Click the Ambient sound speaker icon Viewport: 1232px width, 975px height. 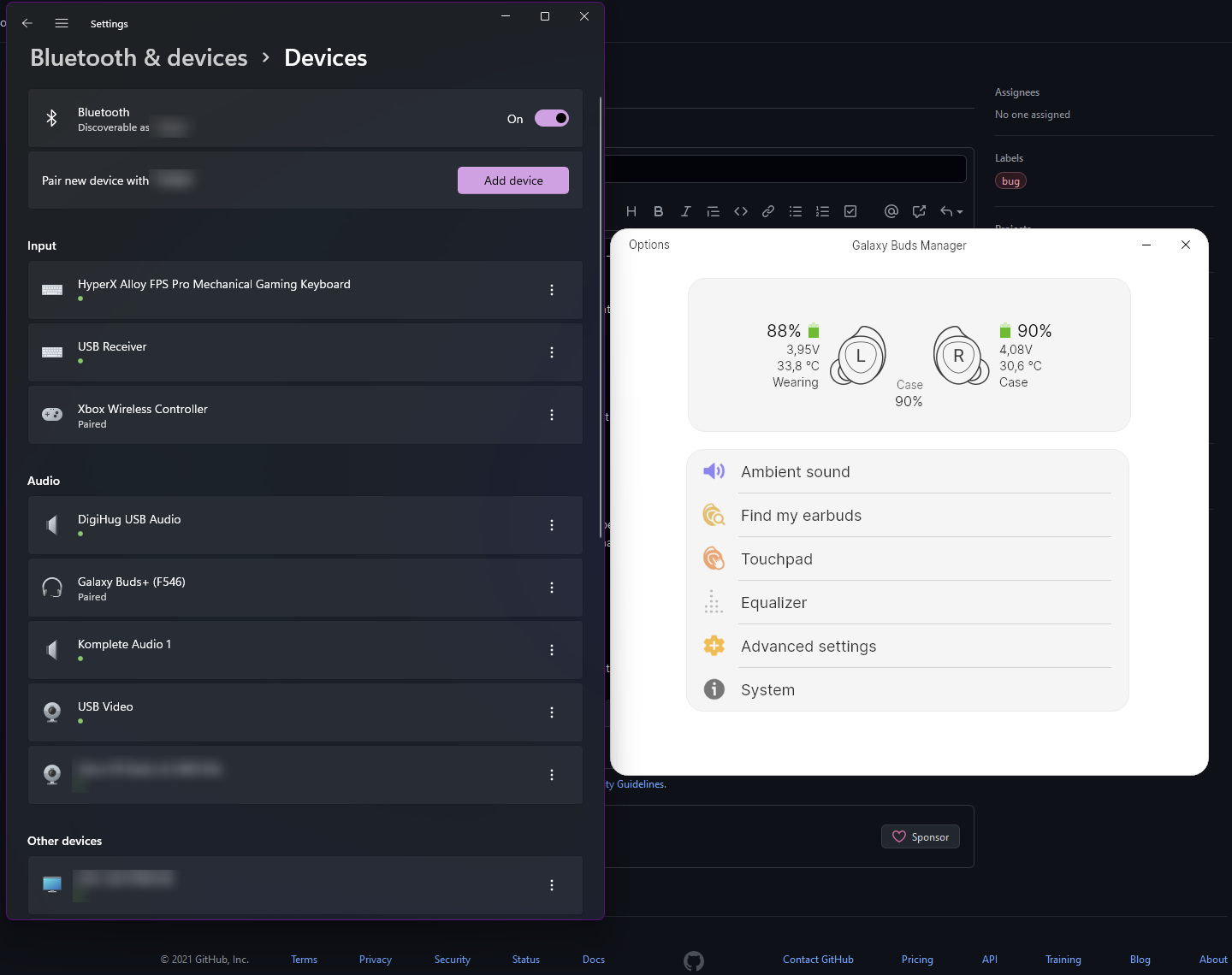pyautogui.click(x=714, y=471)
